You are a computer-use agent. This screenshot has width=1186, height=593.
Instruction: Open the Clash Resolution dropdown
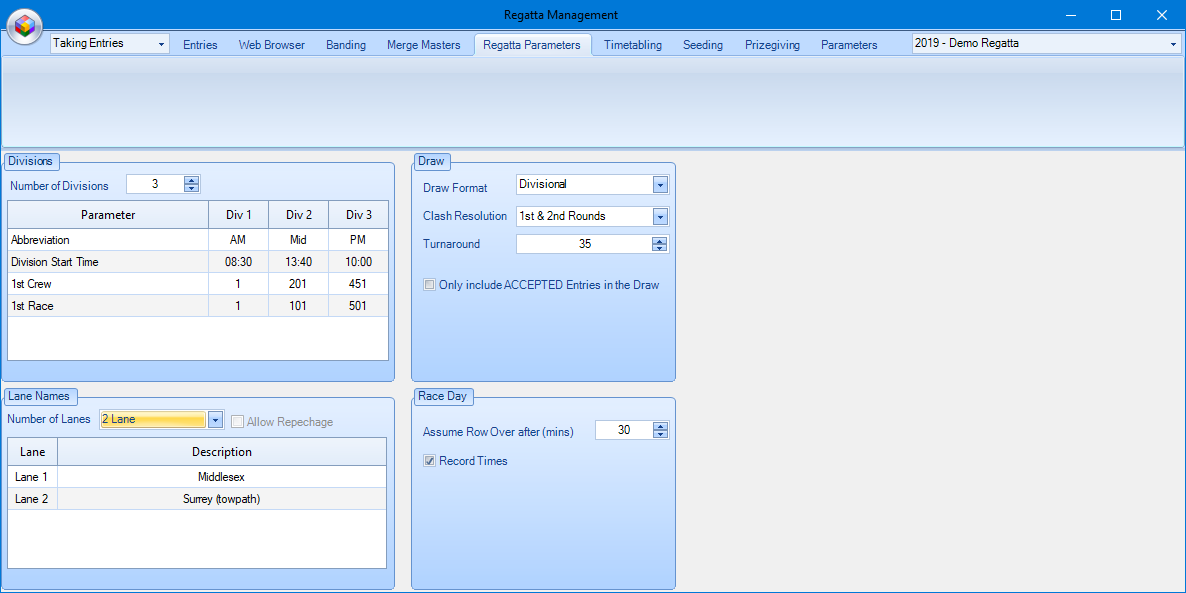click(660, 216)
